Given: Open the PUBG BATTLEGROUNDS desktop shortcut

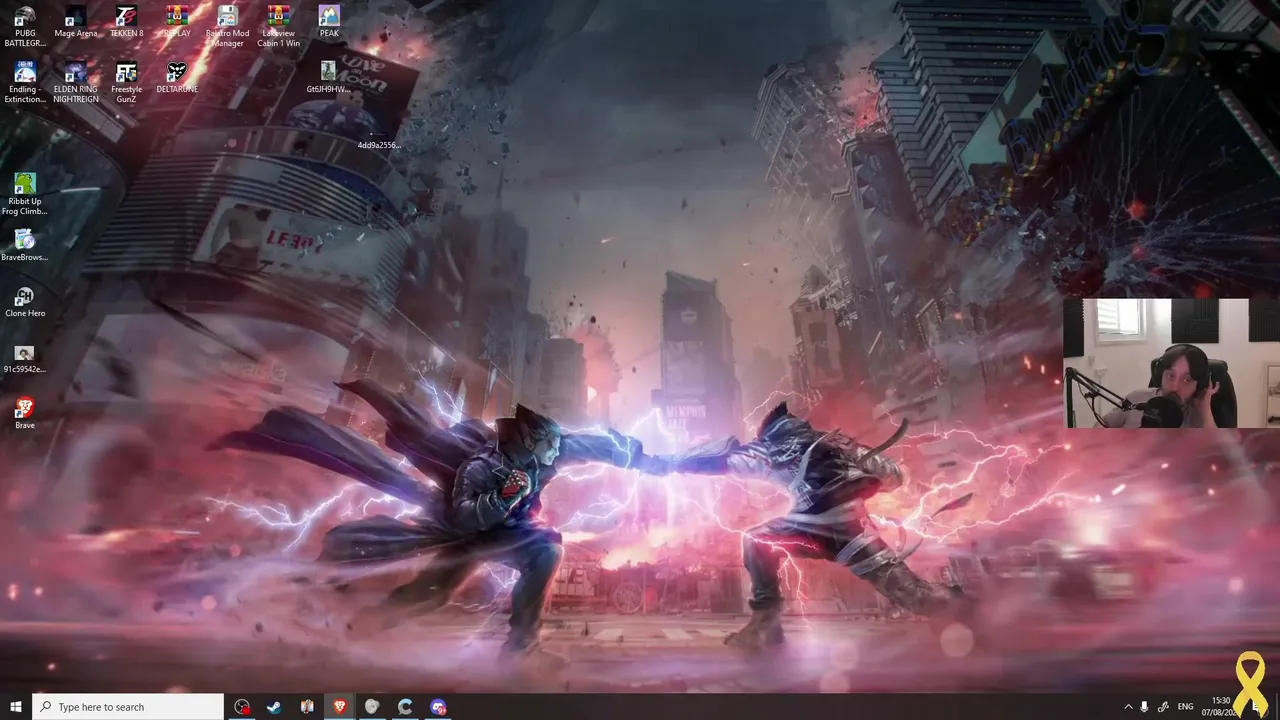Looking at the screenshot, I should tap(25, 27).
